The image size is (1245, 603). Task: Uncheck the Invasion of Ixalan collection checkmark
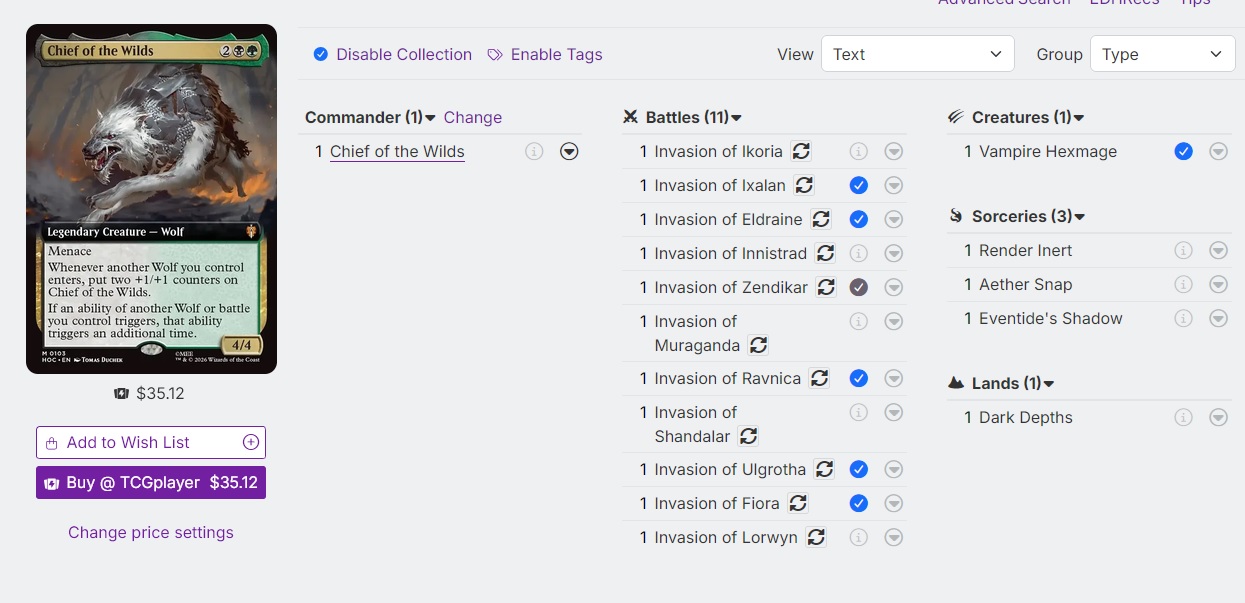coord(858,185)
